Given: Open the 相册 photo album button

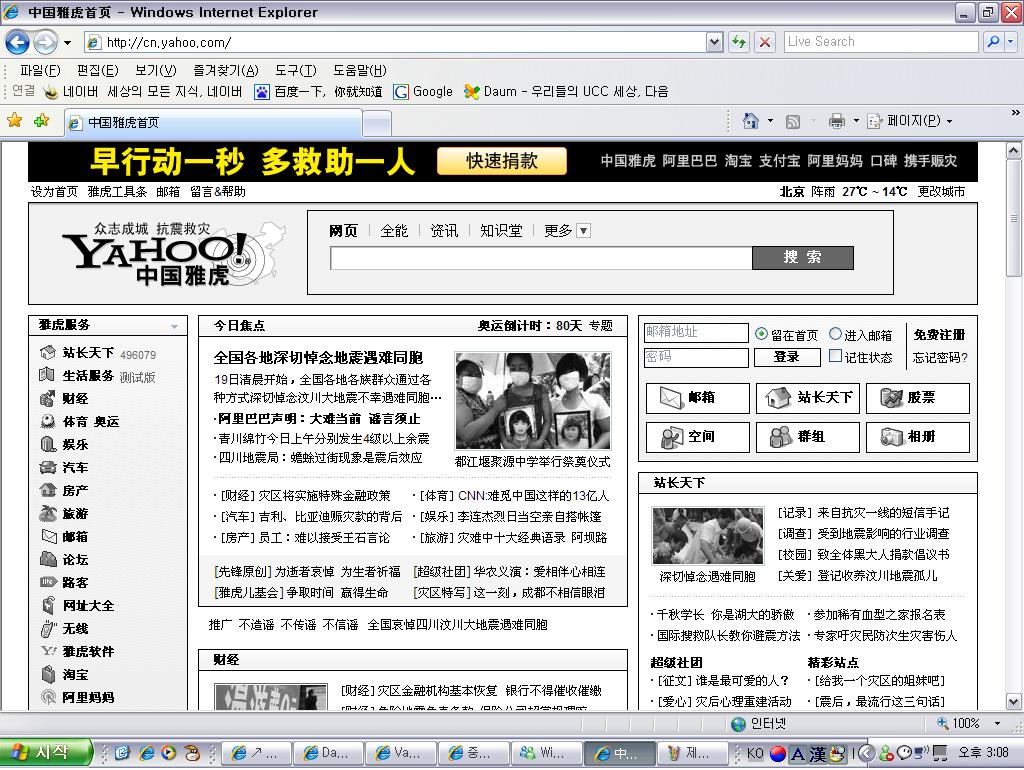Looking at the screenshot, I should [x=918, y=437].
